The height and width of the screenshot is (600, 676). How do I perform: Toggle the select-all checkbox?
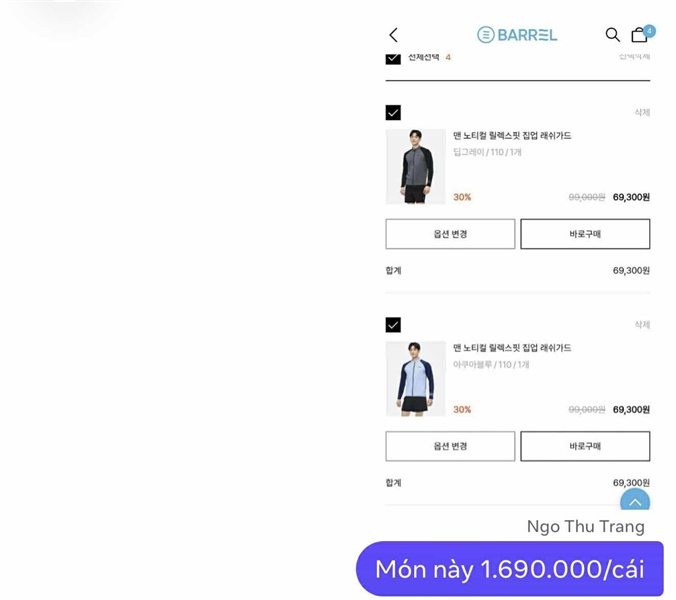pyautogui.click(x=393, y=58)
